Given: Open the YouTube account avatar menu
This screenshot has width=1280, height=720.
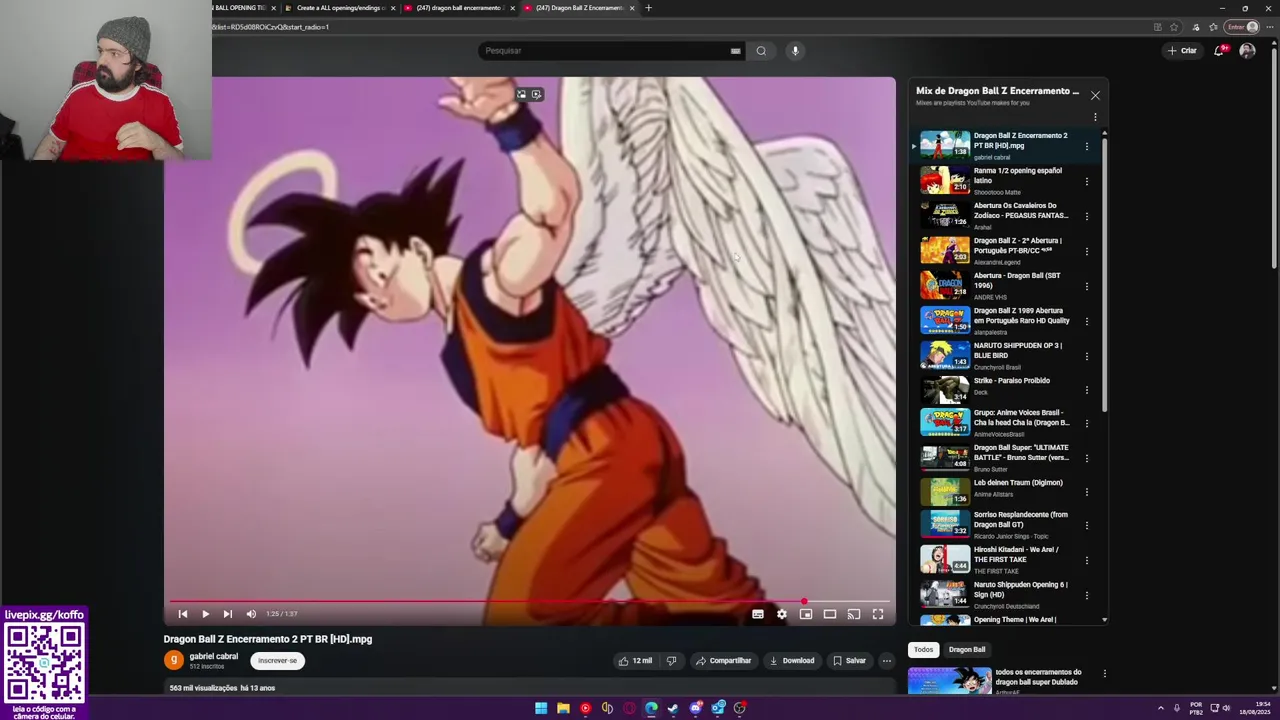Looking at the screenshot, I should tap(1247, 51).
